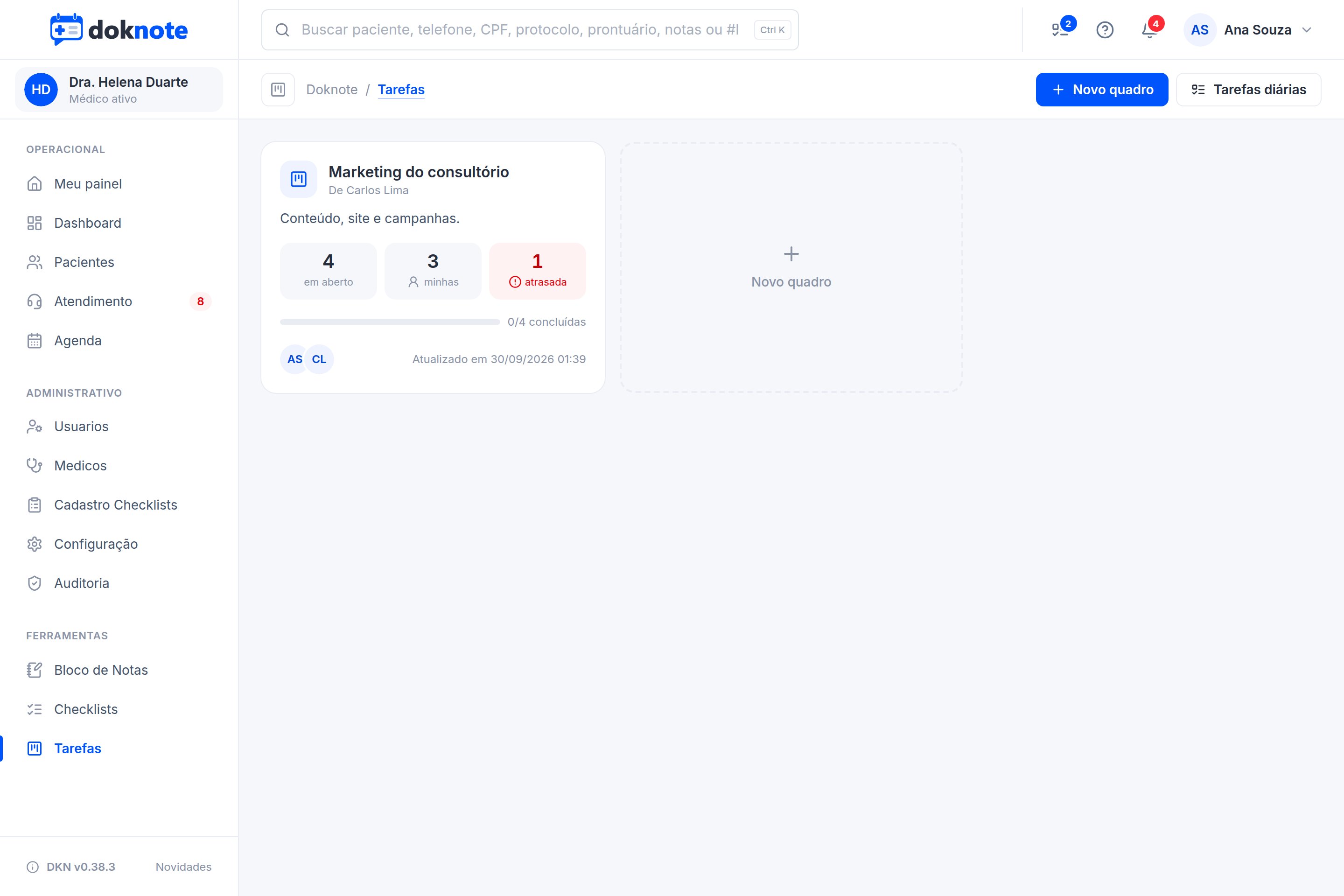Screen dimensions: 1344x896
Task: Expand the Ana Souza account menu chevron
Action: [x=1306, y=30]
